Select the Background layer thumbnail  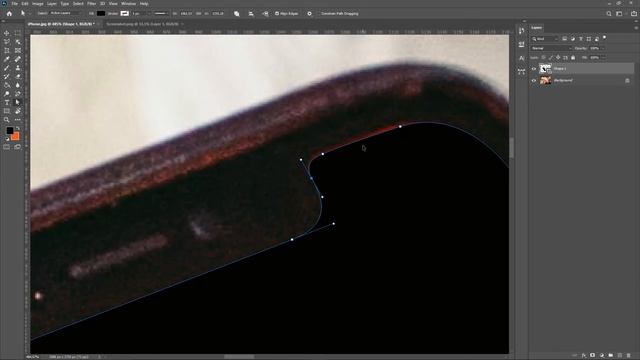point(545,80)
